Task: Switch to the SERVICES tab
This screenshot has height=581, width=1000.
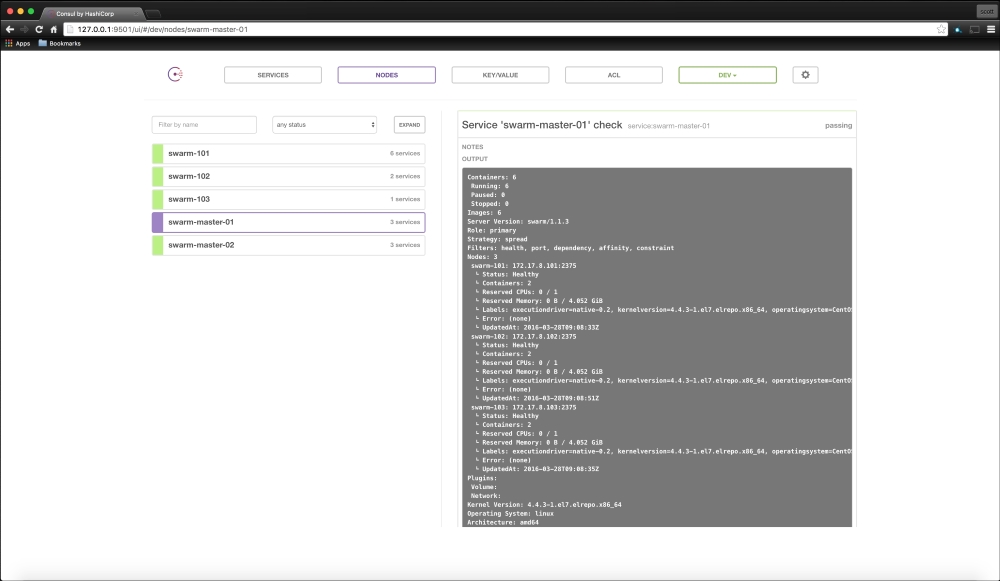Action: pos(273,75)
